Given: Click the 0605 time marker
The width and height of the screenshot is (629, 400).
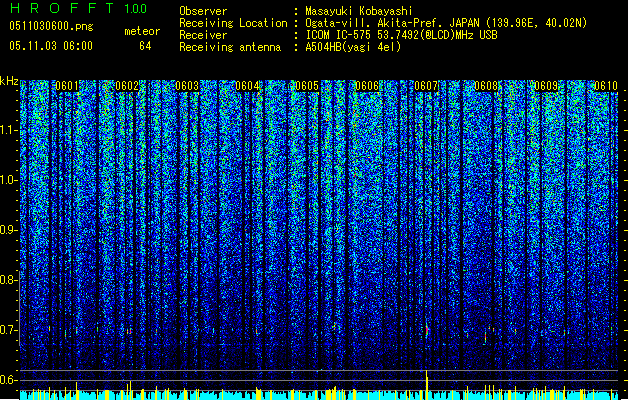Looking at the screenshot, I should 307,86.
